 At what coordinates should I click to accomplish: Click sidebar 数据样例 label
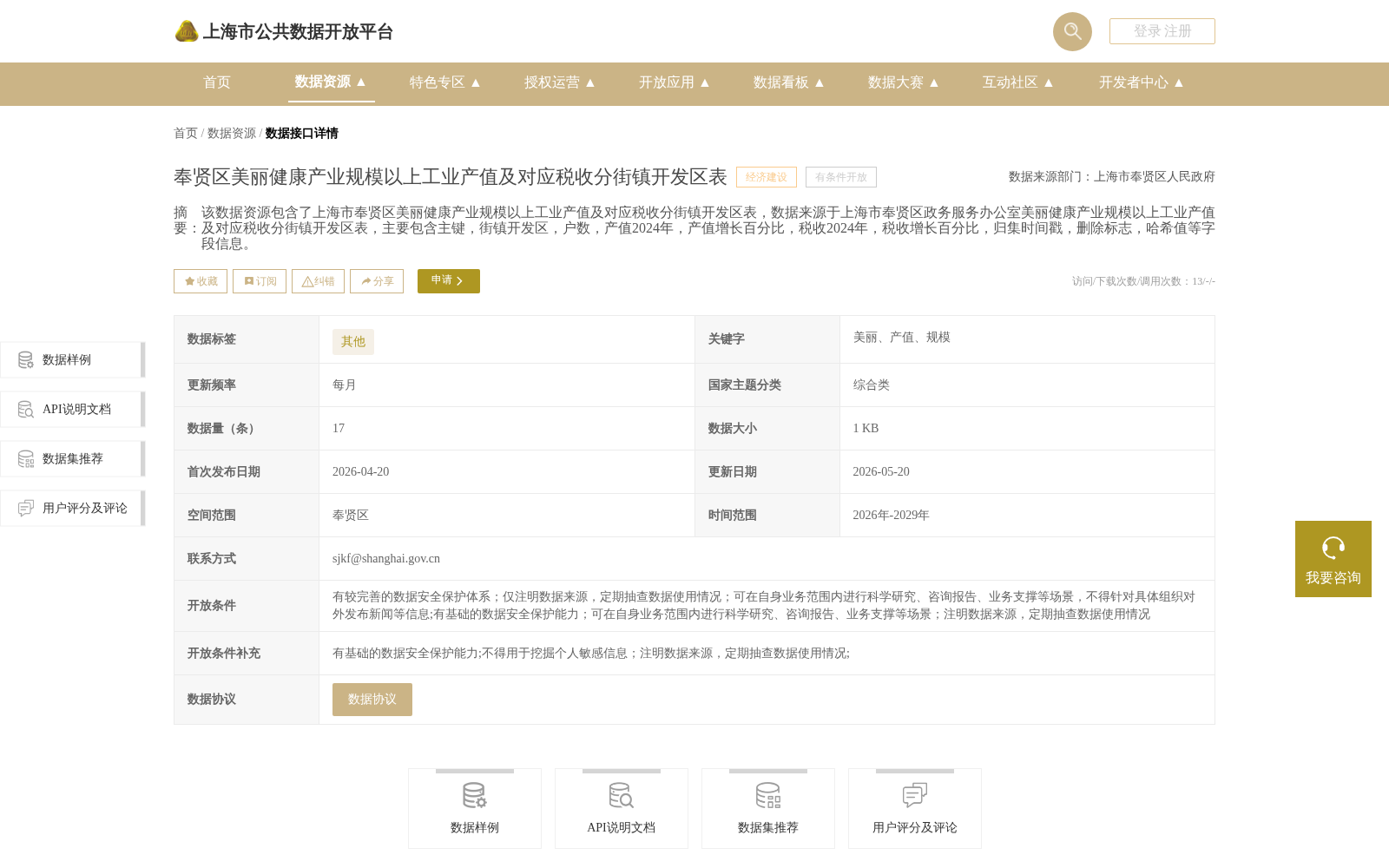point(67,360)
